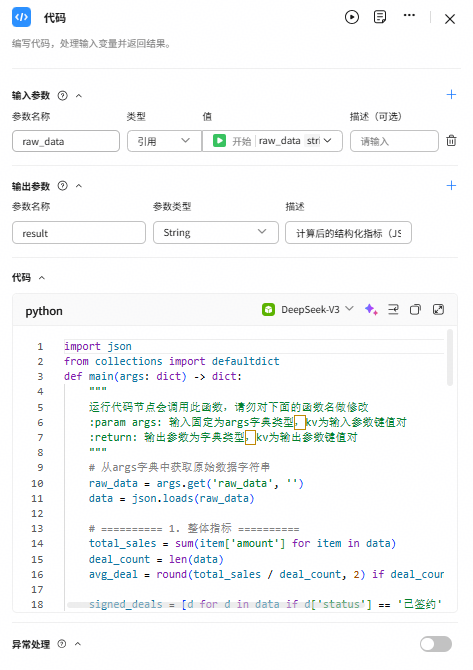Run the code node with play icon

pyautogui.click(x=352, y=18)
